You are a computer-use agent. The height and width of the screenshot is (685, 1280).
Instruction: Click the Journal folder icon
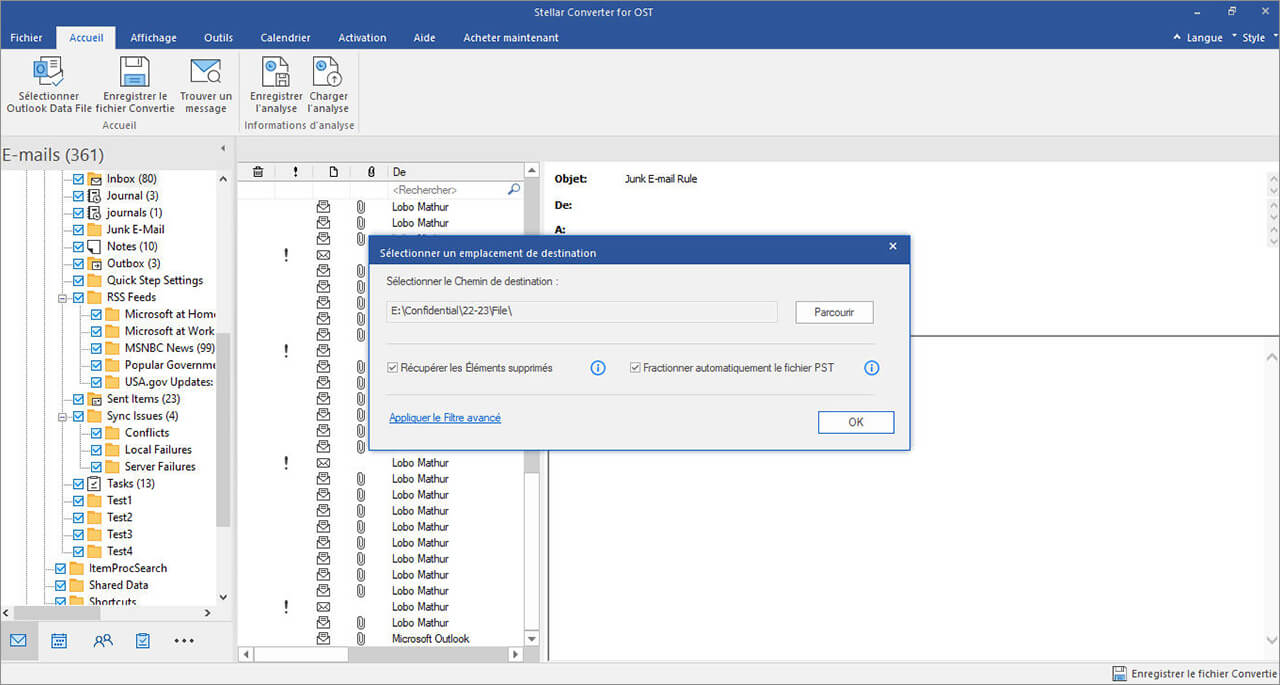pos(95,195)
